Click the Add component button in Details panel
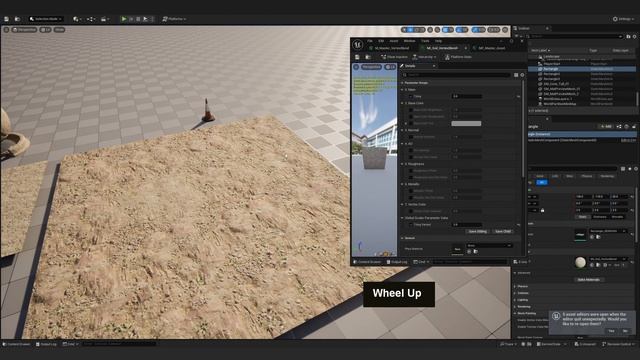The height and width of the screenshot is (360, 640). click(606, 127)
